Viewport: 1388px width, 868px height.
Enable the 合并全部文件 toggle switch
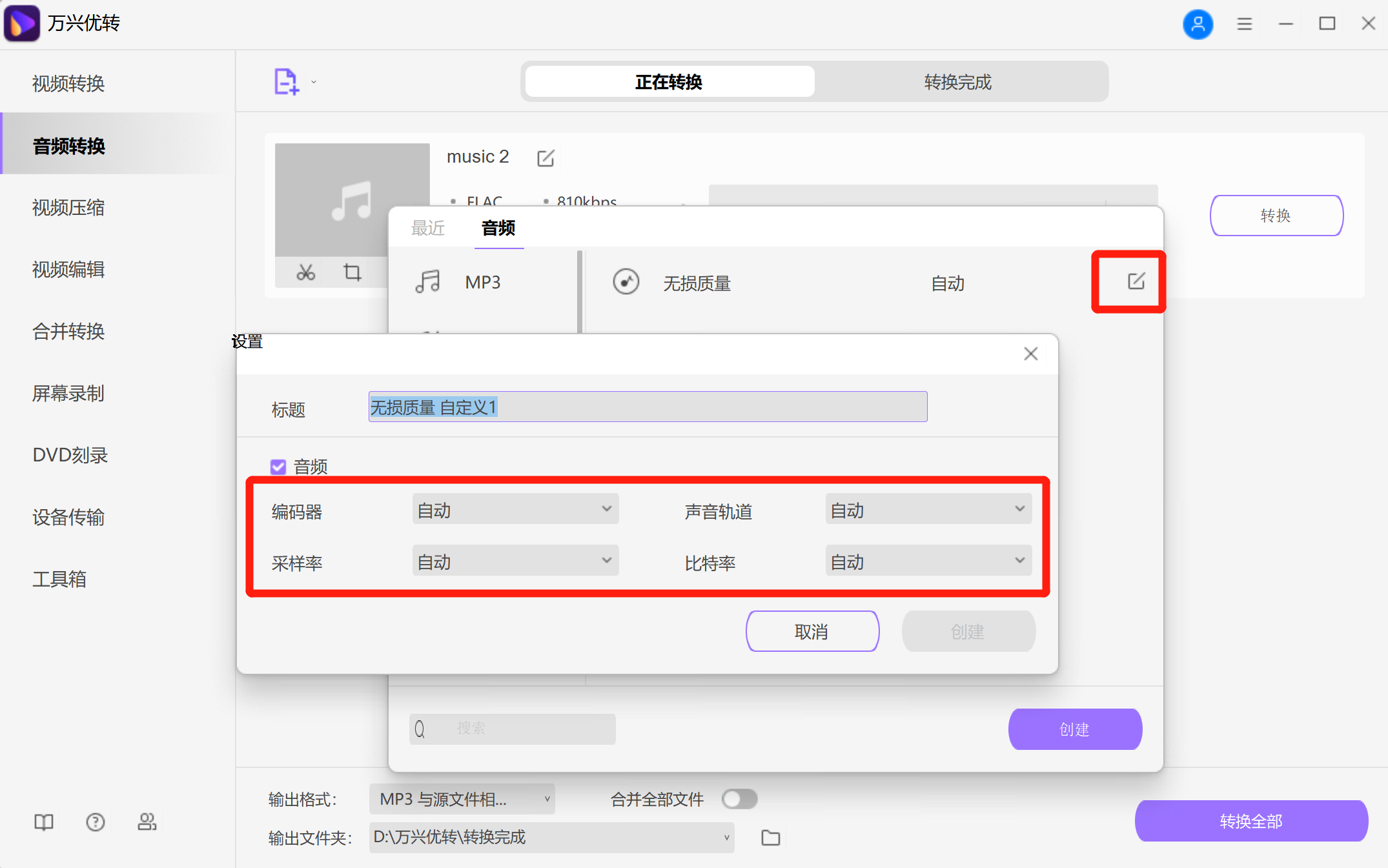739,799
